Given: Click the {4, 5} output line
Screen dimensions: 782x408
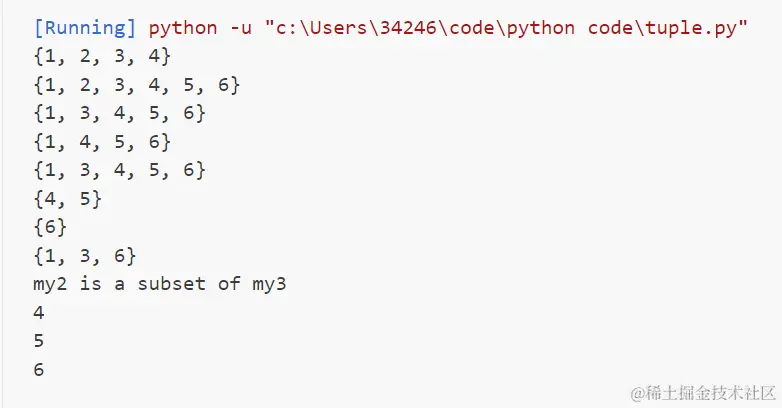Looking at the screenshot, I should point(67,199).
